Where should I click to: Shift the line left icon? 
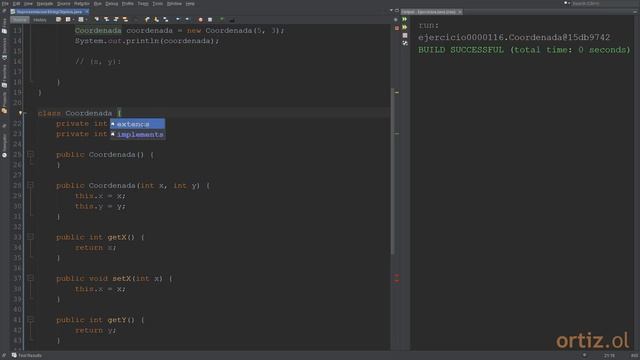coord(178,19)
